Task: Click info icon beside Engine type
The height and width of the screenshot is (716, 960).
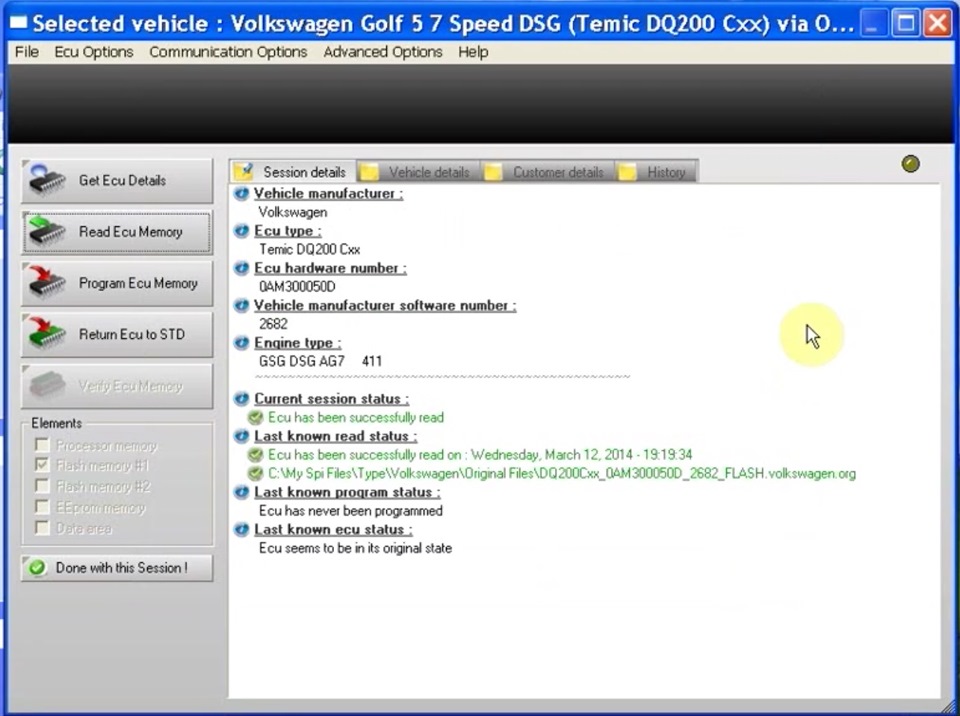Action: point(242,342)
